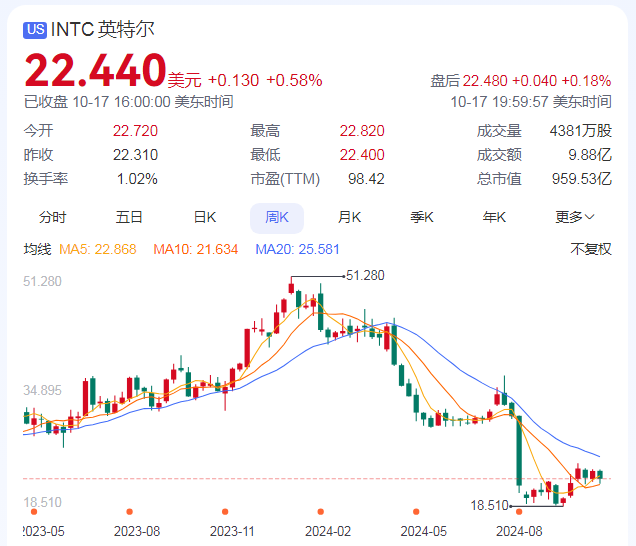
Task: Click the after-hours timestamp 10-17 19:59:57
Action: tap(500, 102)
